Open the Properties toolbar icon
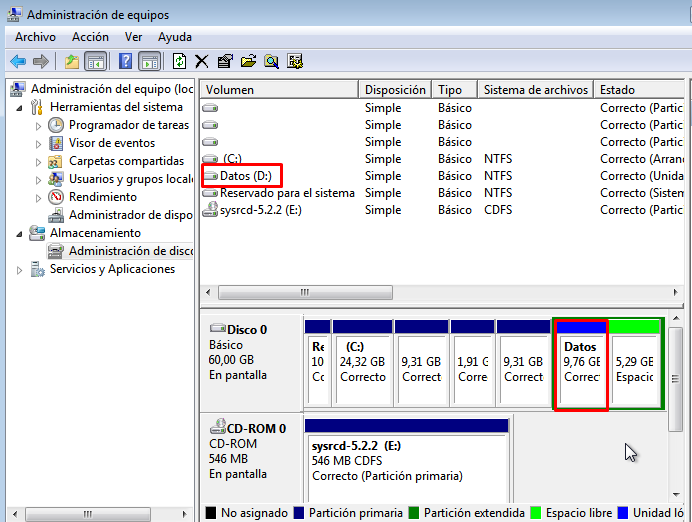 click(225, 61)
